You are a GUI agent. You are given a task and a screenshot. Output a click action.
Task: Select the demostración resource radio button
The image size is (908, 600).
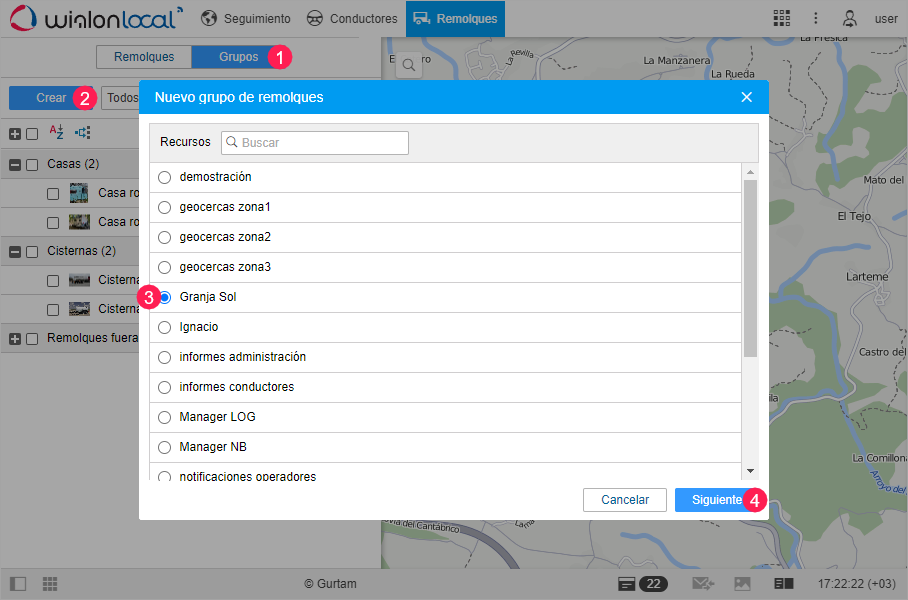[x=164, y=177]
